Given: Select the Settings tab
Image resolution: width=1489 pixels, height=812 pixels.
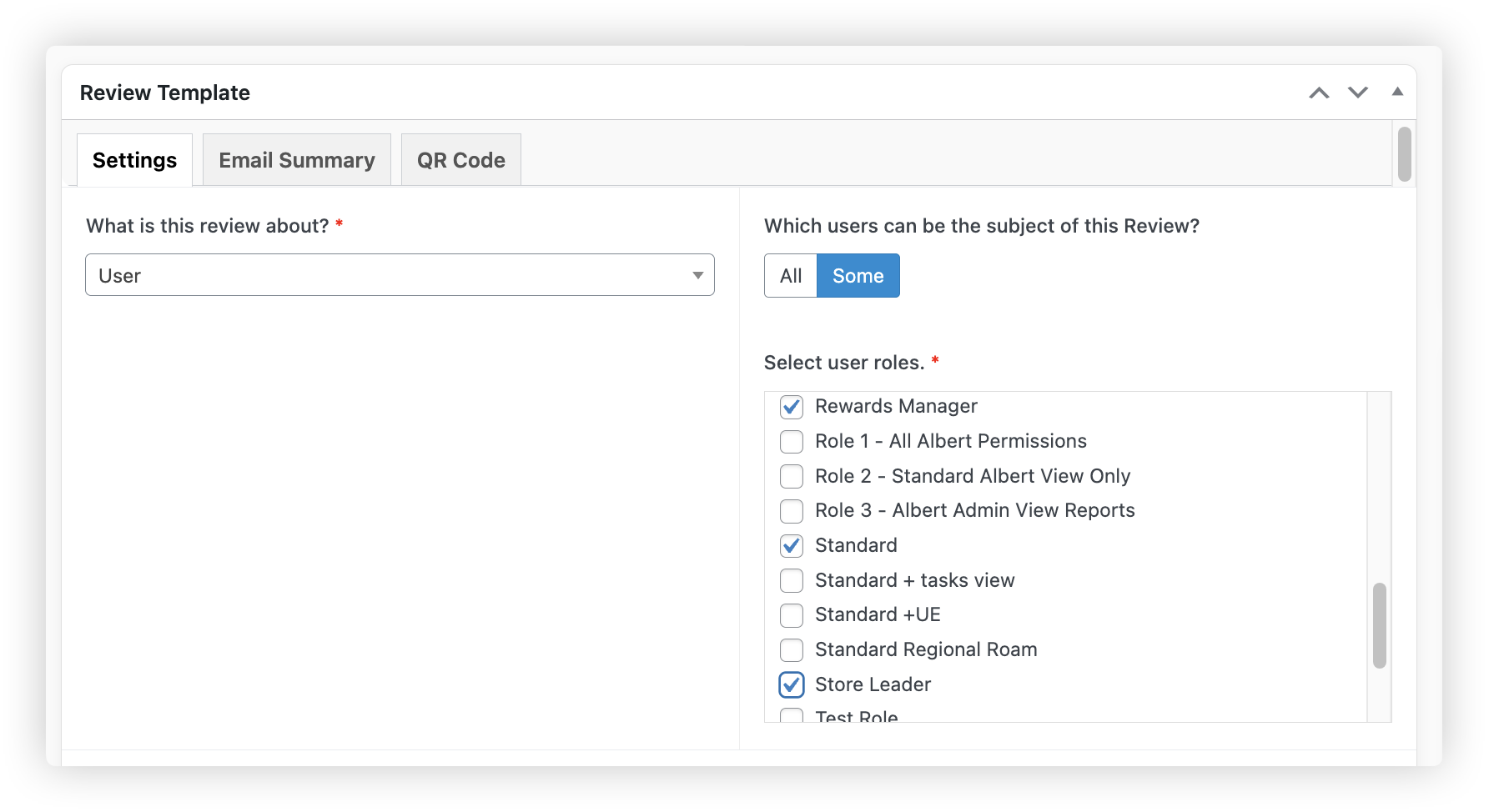Looking at the screenshot, I should click(x=134, y=160).
